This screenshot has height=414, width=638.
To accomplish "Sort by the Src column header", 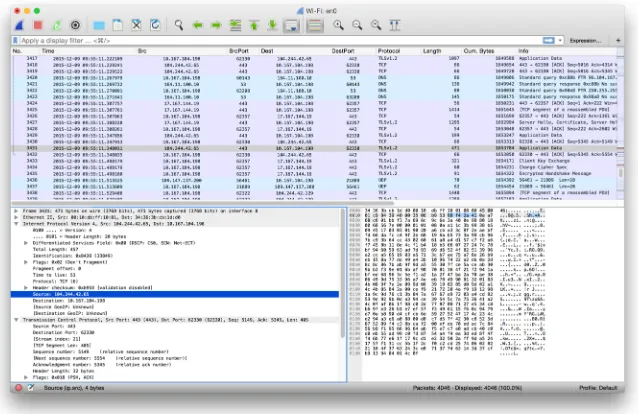I will tap(142, 51).
